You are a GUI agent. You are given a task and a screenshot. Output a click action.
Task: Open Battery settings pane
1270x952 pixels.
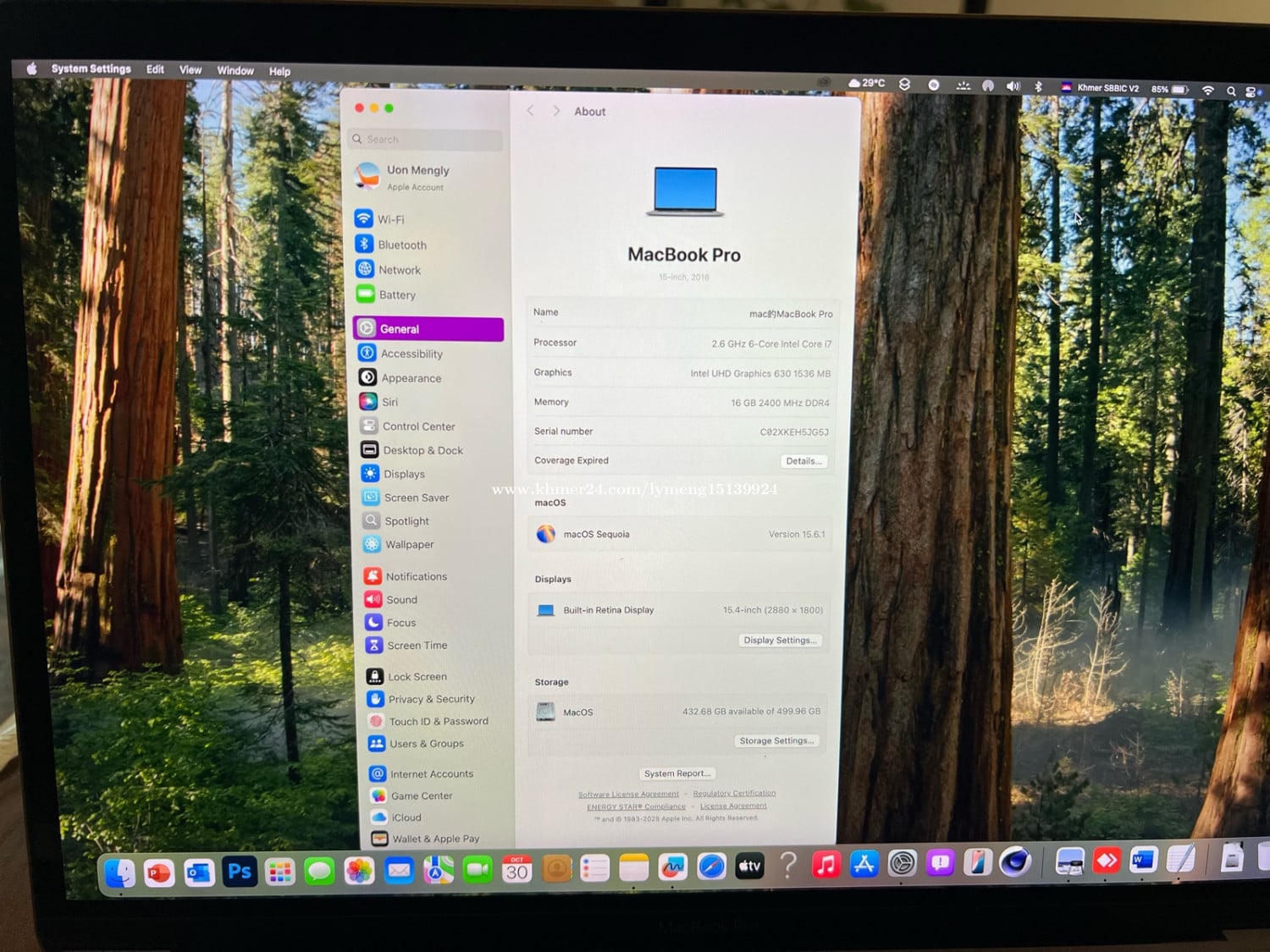click(395, 295)
